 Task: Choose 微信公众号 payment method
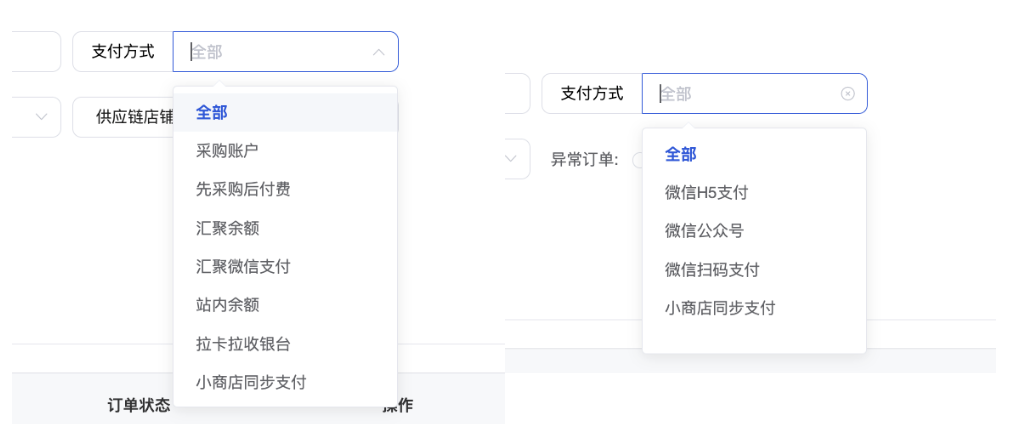pos(704,231)
